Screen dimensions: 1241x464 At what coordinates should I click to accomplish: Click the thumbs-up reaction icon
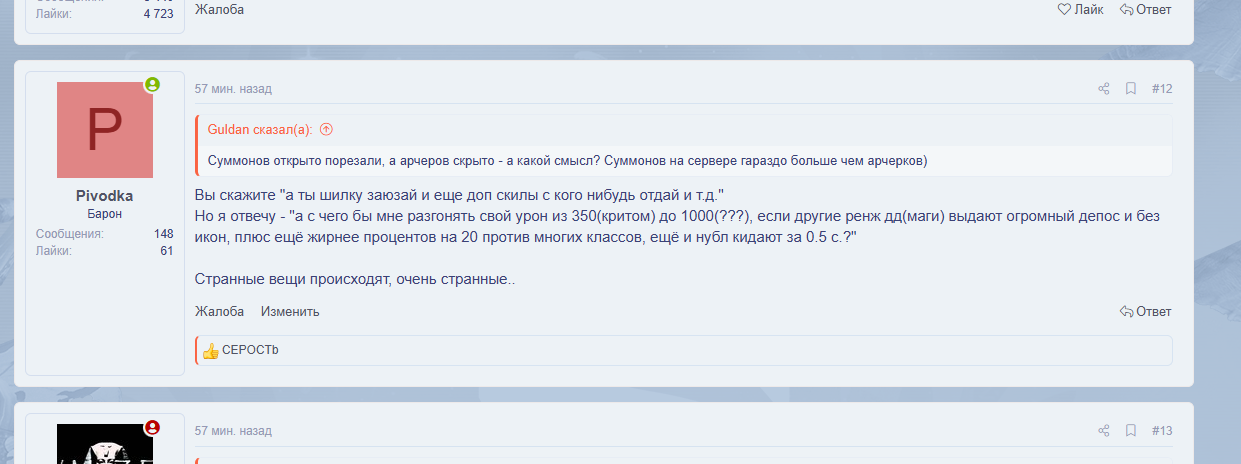click(x=210, y=351)
